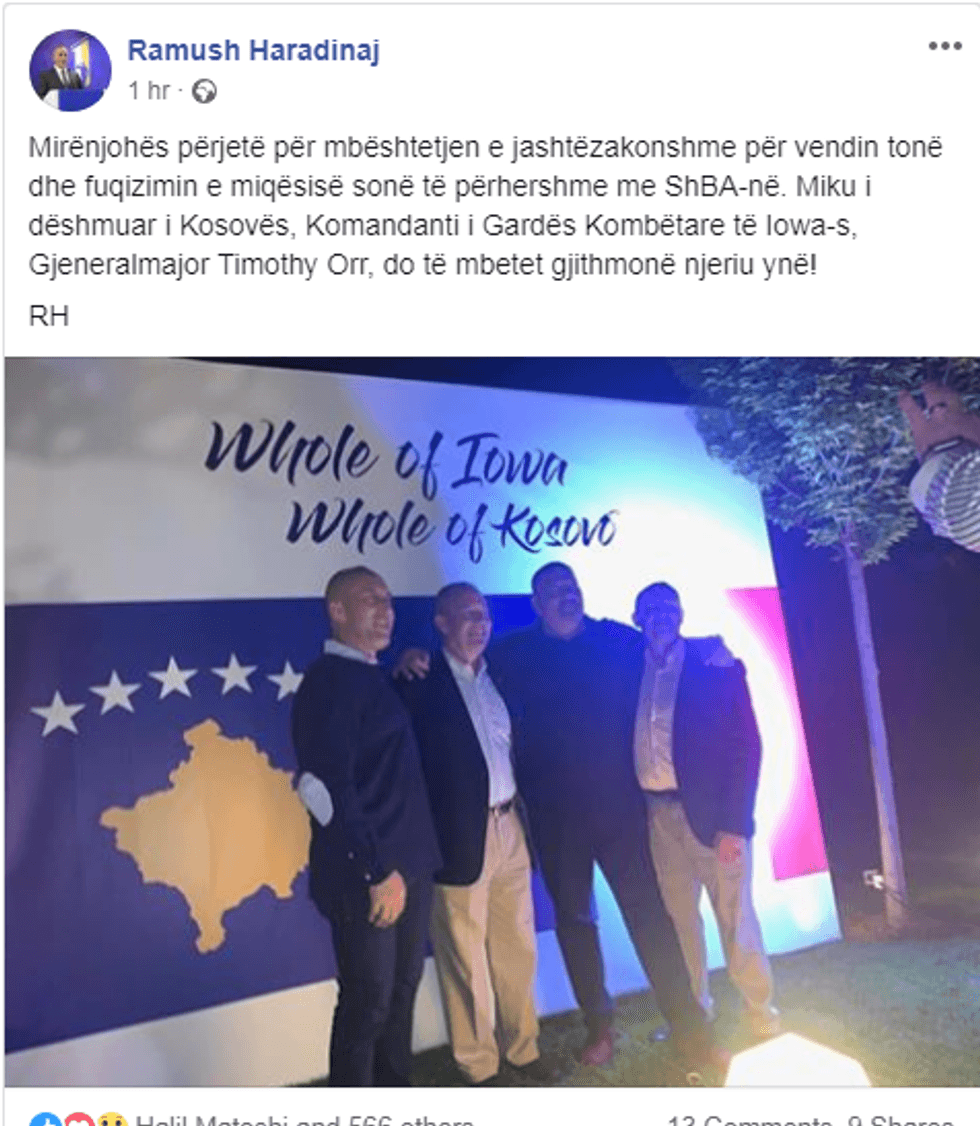The width and height of the screenshot is (980, 1126).
Task: Open Ramush Haradinaj's profile picture
Action: [70, 70]
